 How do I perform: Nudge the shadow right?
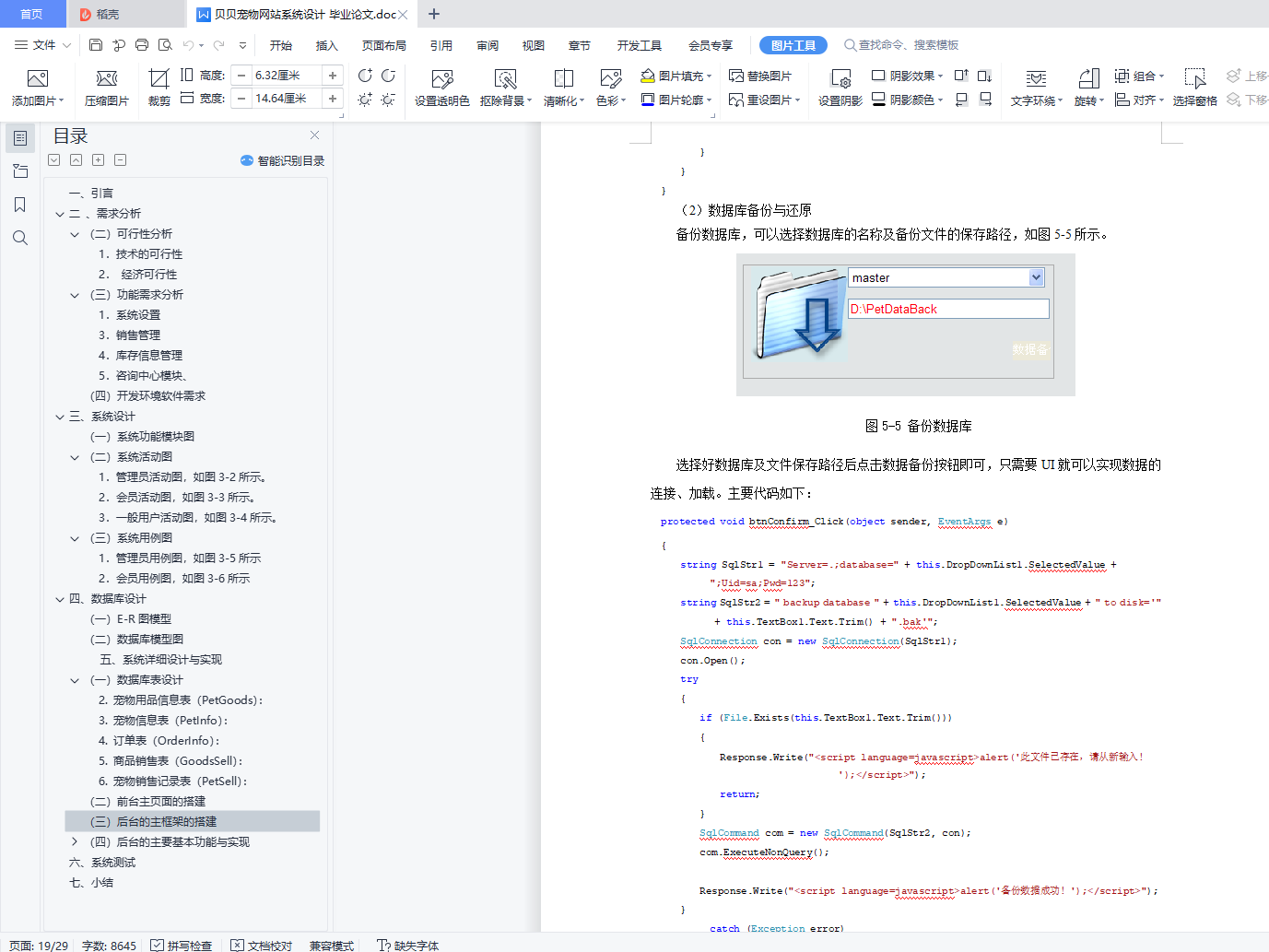pyautogui.click(x=985, y=99)
